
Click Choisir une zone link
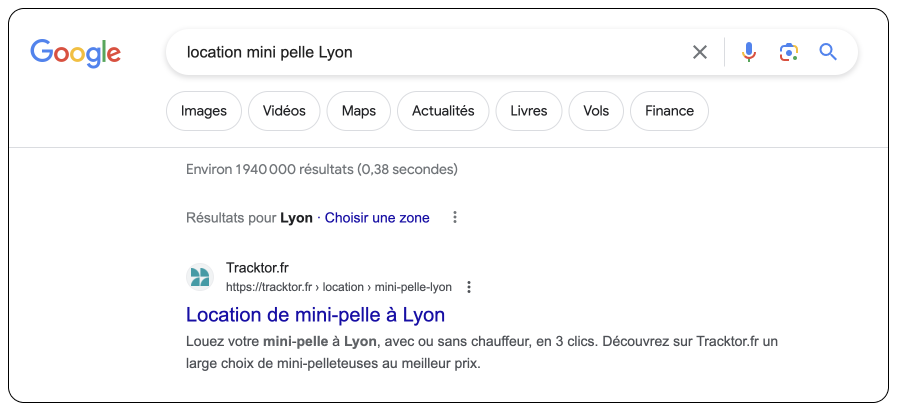(377, 218)
